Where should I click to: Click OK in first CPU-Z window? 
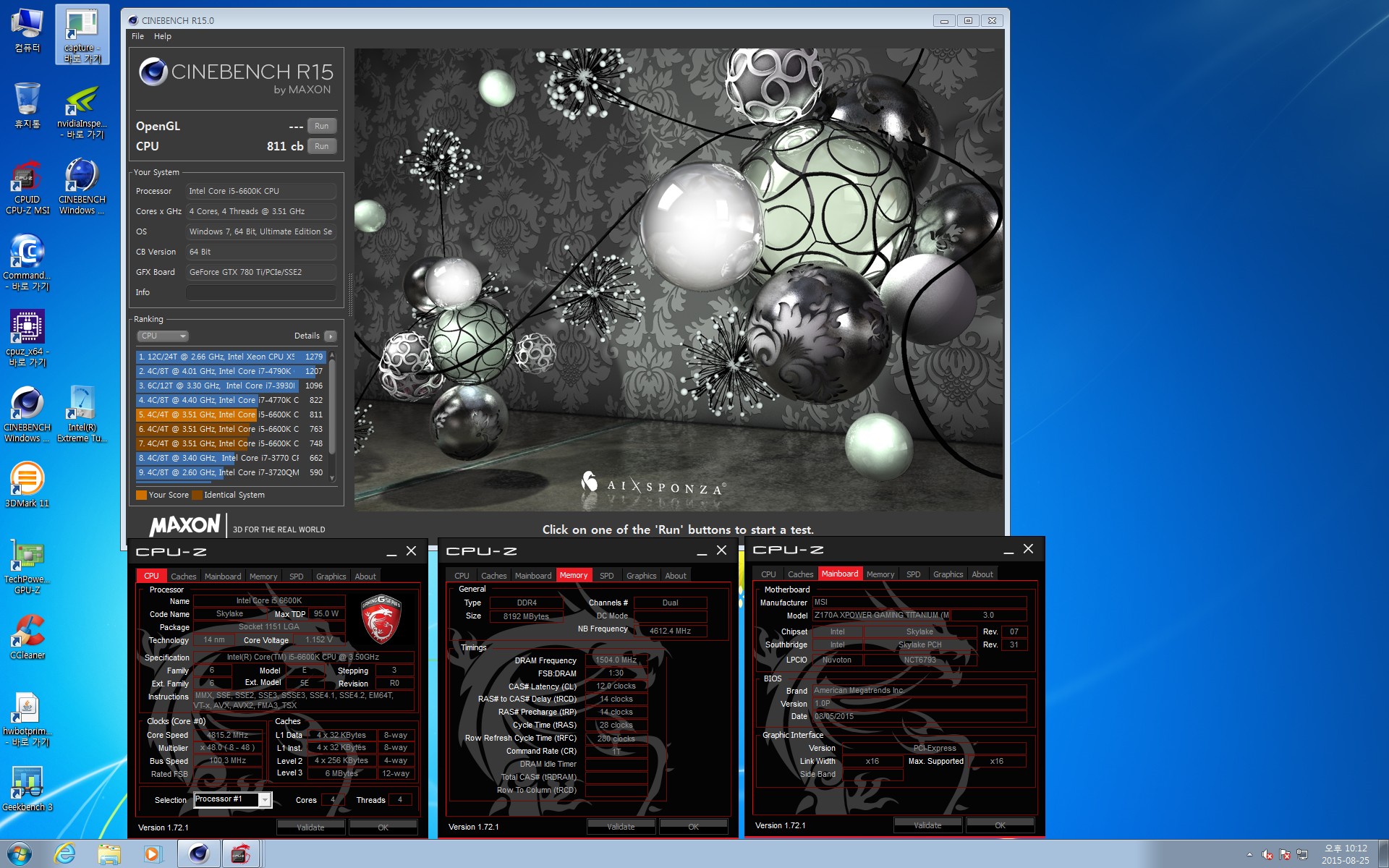tap(383, 827)
